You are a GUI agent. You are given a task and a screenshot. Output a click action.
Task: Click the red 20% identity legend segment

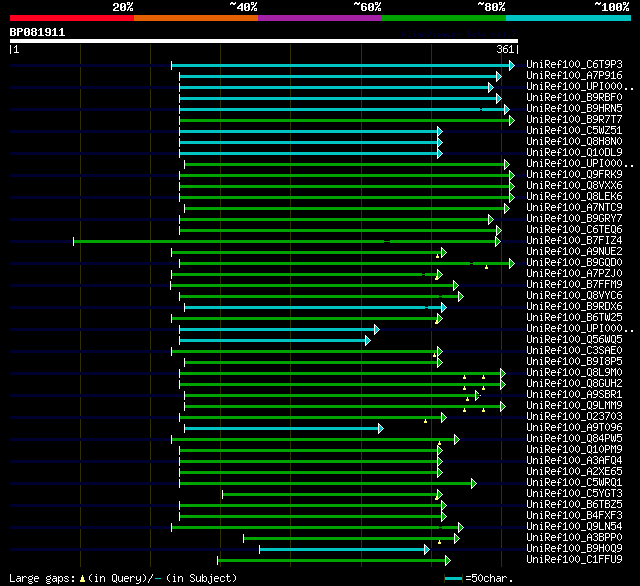point(72,18)
